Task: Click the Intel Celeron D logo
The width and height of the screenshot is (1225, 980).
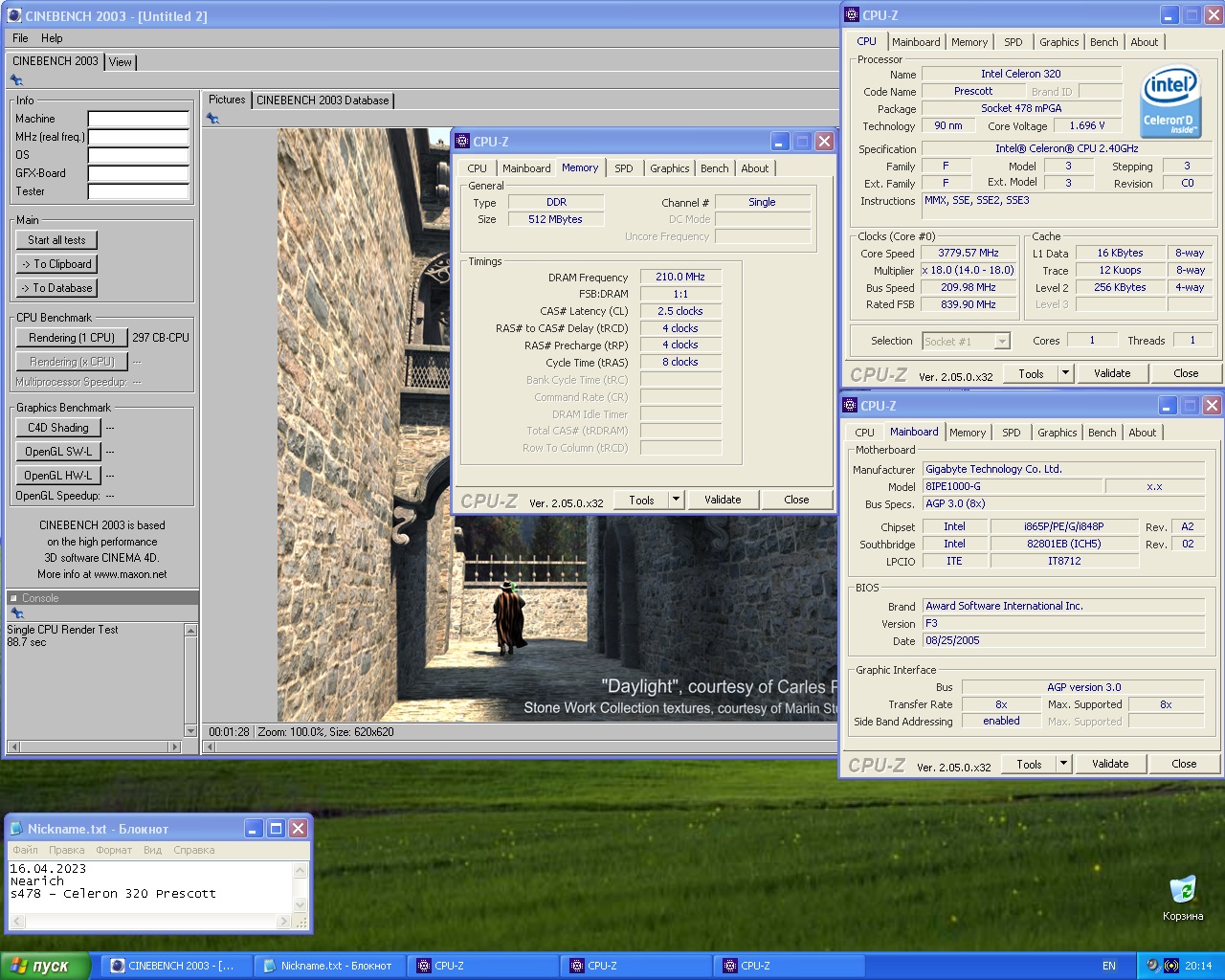Action: pos(1169,101)
